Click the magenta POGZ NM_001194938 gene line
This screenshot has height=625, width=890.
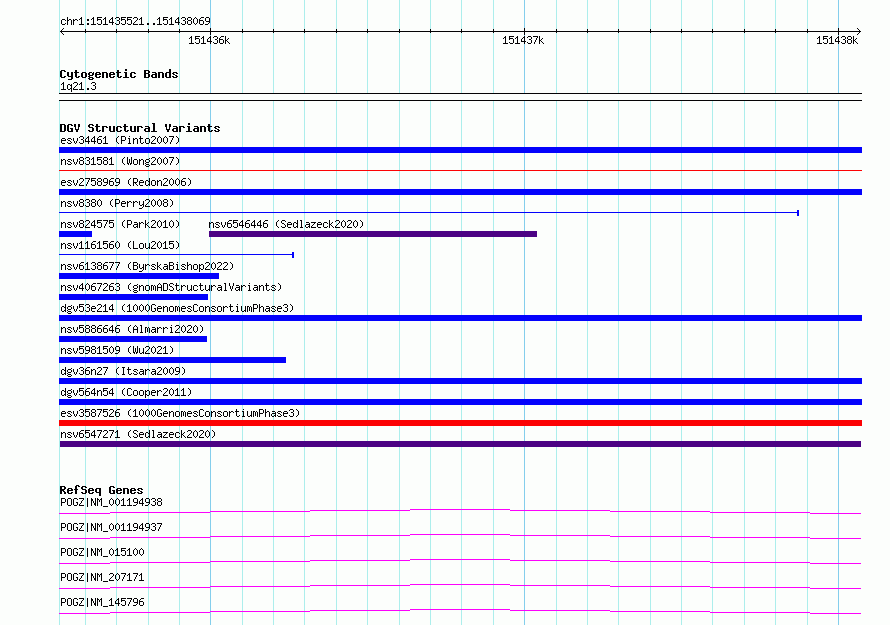click(460, 511)
